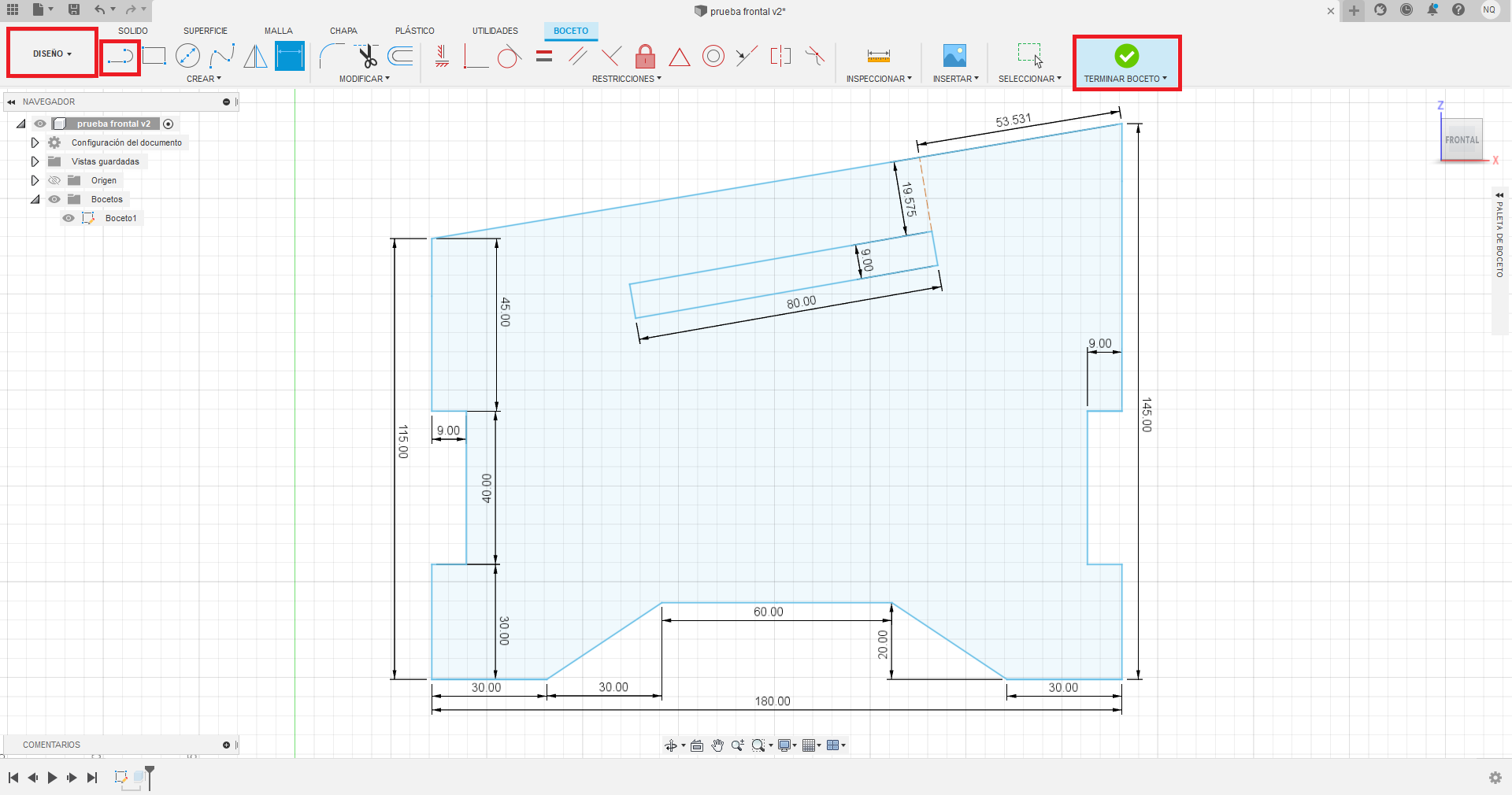Open the TERMINAR BOCETO label dropdown
Viewport: 1512px width, 795px height.
coord(1125,79)
